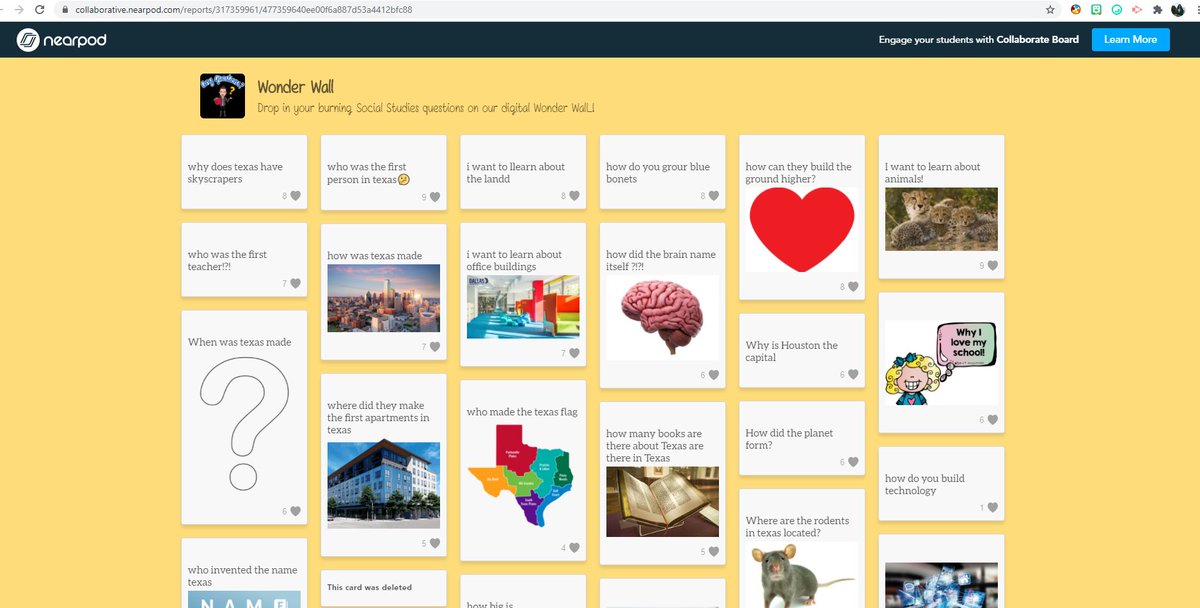The image size is (1200, 608).
Task: Open the 'Why I love my school!' cartoon image
Action: (941, 362)
